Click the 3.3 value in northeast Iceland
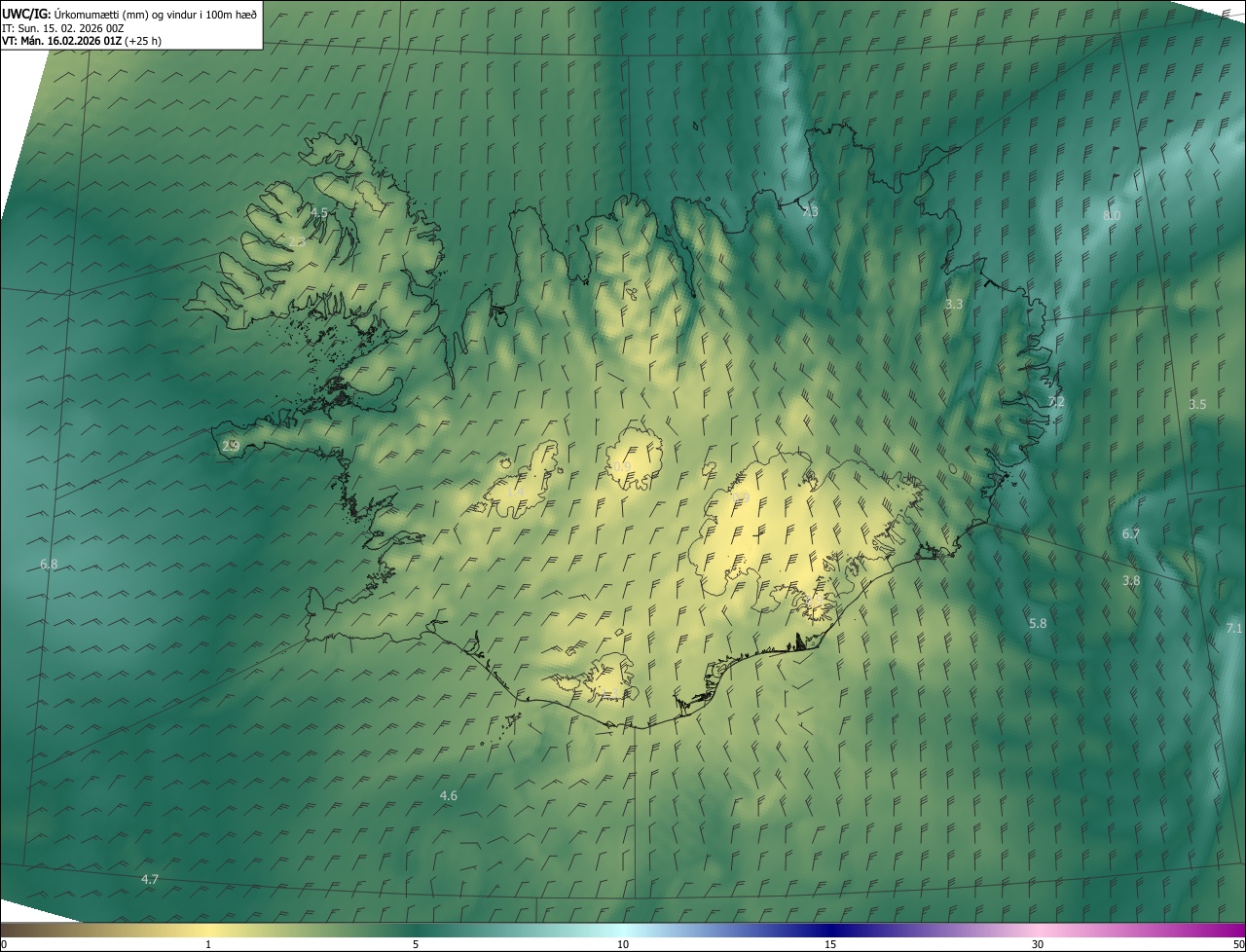The image size is (1246, 952). point(954,305)
